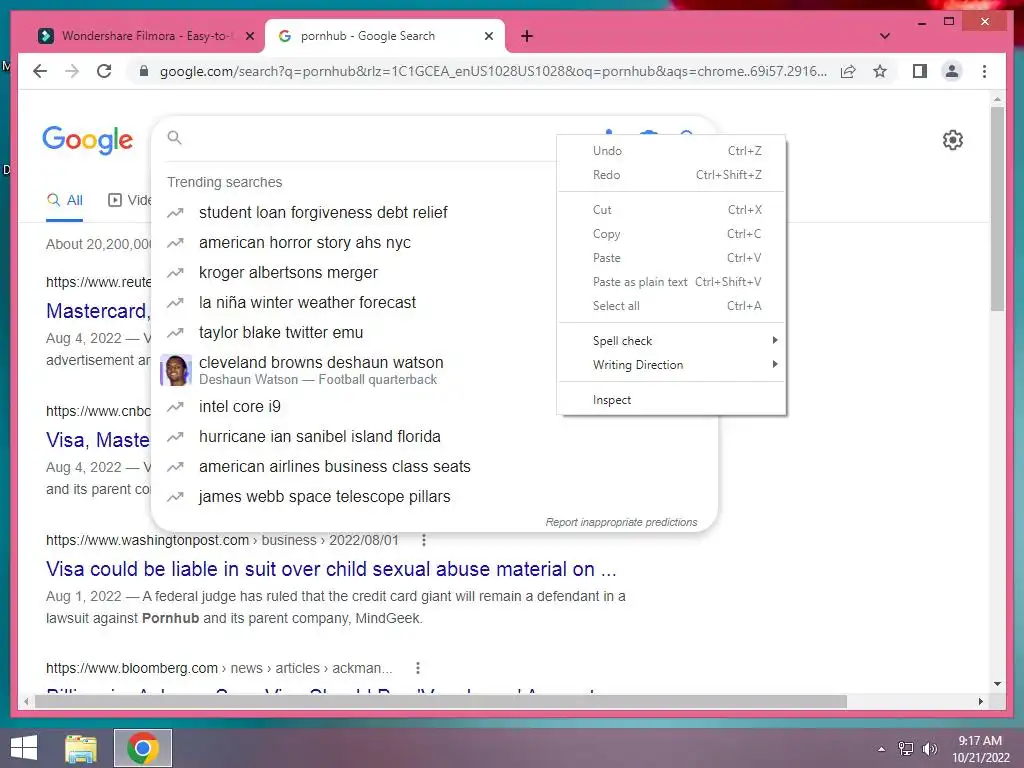Viewport: 1024px width, 768px height.
Task: Open a new tab with plus button
Action: [527, 36]
